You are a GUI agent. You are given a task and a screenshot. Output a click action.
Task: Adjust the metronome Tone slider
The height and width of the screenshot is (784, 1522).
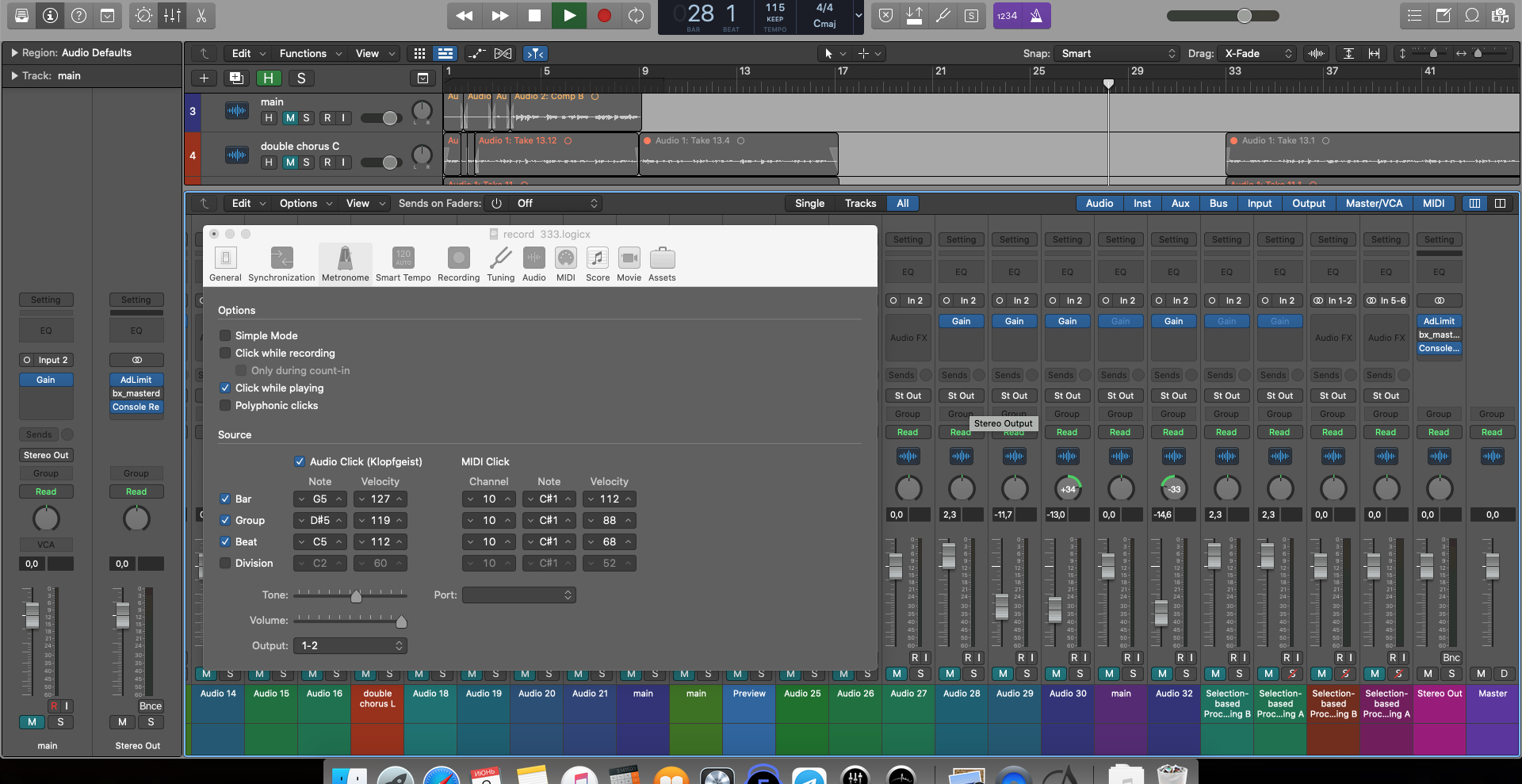coord(356,596)
